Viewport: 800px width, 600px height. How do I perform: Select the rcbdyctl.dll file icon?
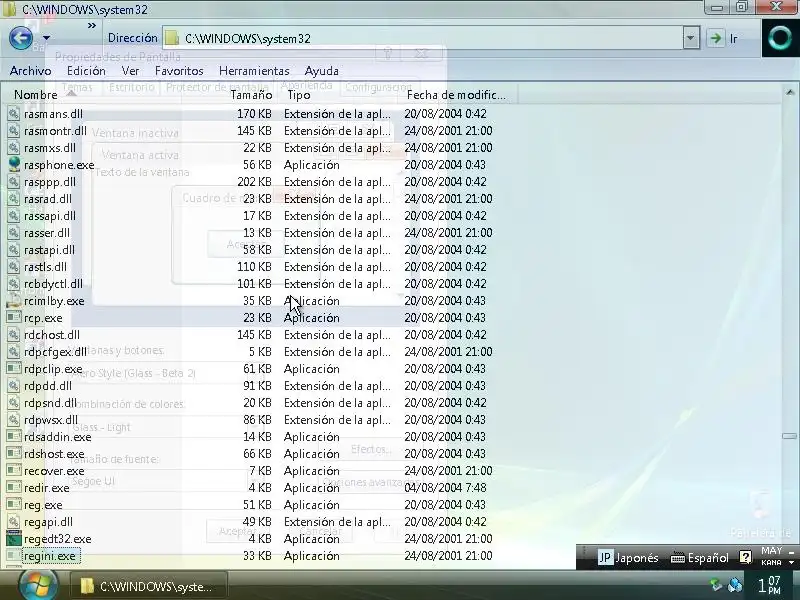click(x=14, y=284)
